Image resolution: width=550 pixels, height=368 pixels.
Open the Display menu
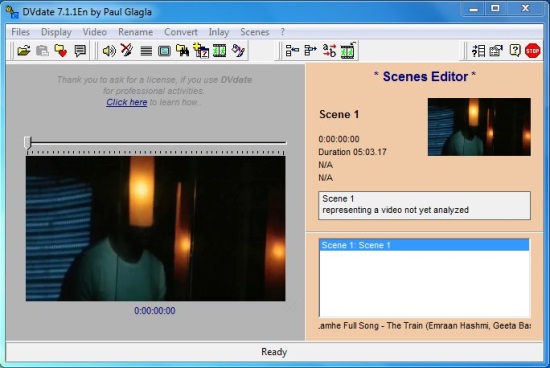(x=56, y=32)
